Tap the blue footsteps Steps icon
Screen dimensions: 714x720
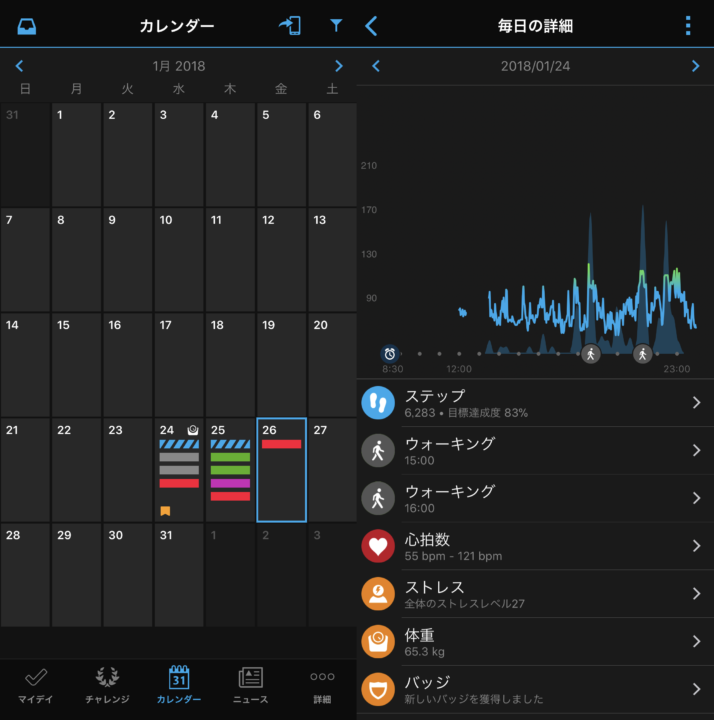tap(378, 403)
